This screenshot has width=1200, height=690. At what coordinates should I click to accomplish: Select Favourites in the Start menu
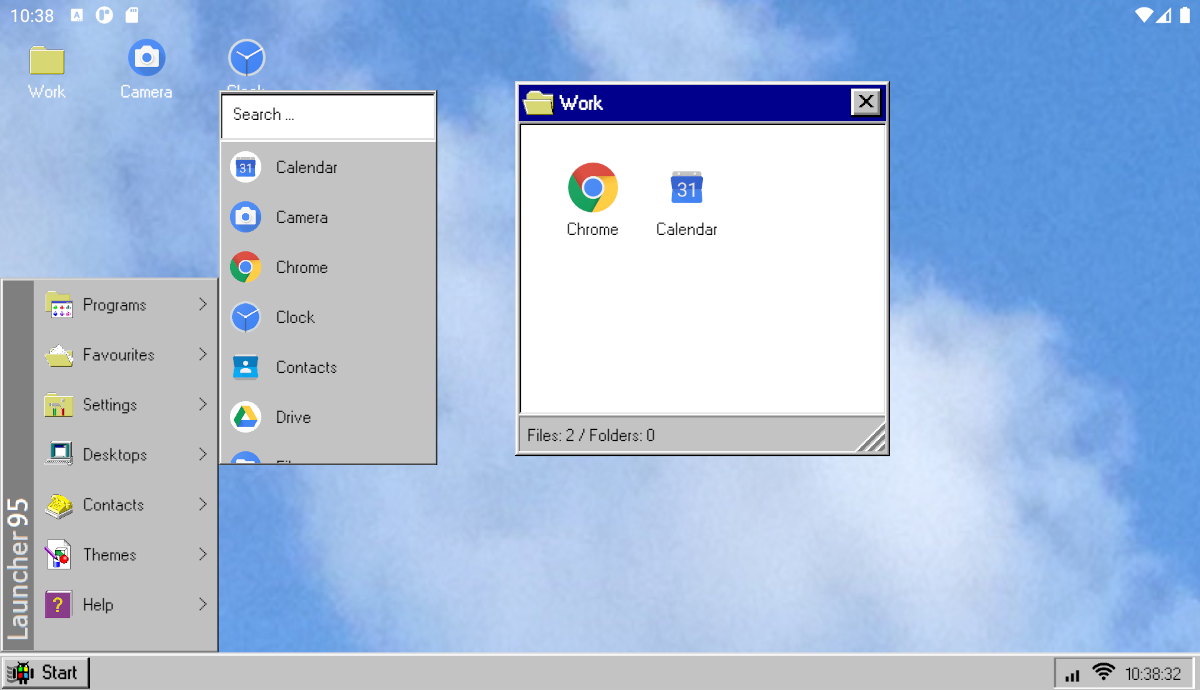pyautogui.click(x=126, y=355)
